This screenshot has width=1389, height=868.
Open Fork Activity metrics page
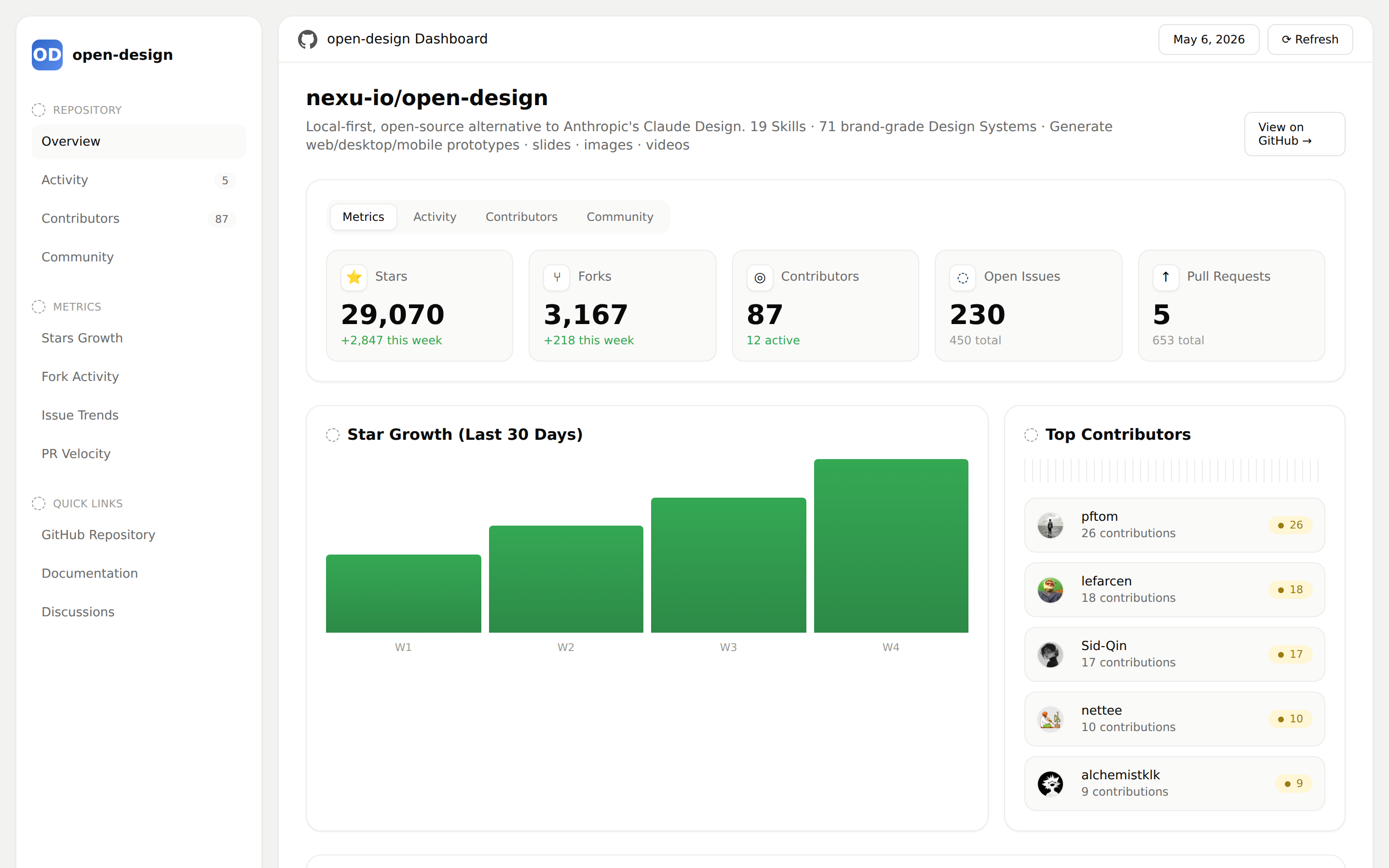(x=139, y=377)
